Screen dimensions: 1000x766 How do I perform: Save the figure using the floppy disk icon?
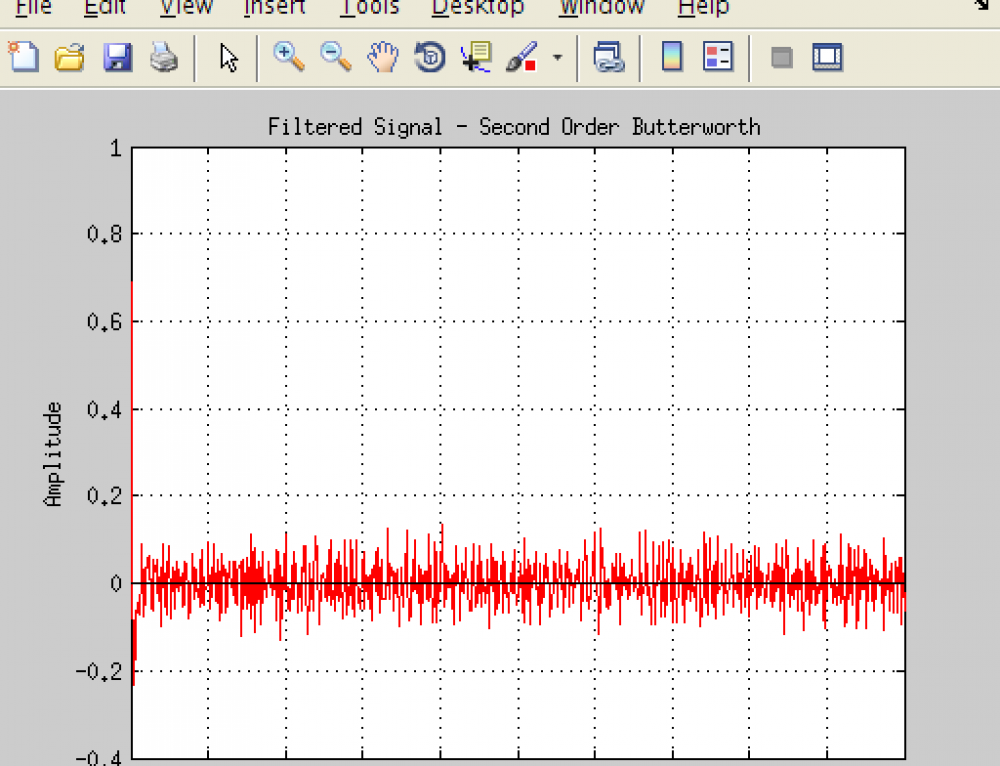117,57
